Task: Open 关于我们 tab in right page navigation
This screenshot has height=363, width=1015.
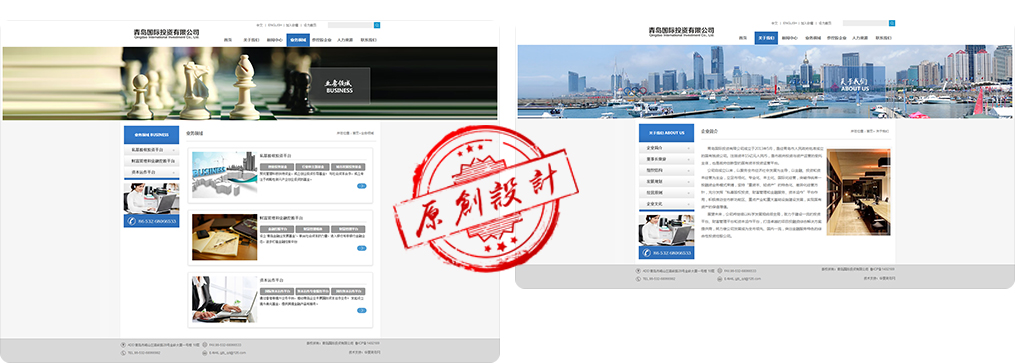Action: click(766, 38)
